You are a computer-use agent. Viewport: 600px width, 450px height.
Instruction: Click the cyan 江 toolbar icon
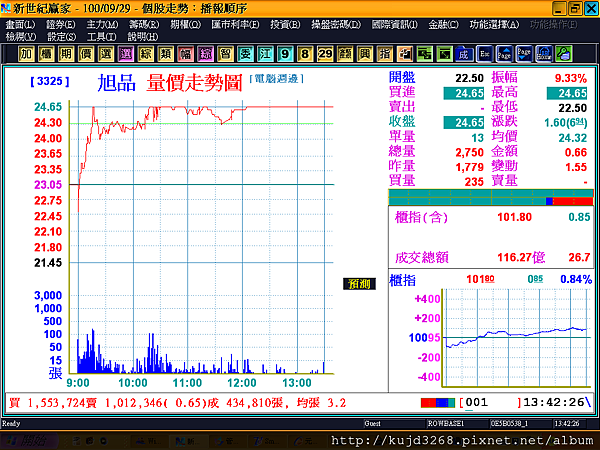click(x=265, y=54)
